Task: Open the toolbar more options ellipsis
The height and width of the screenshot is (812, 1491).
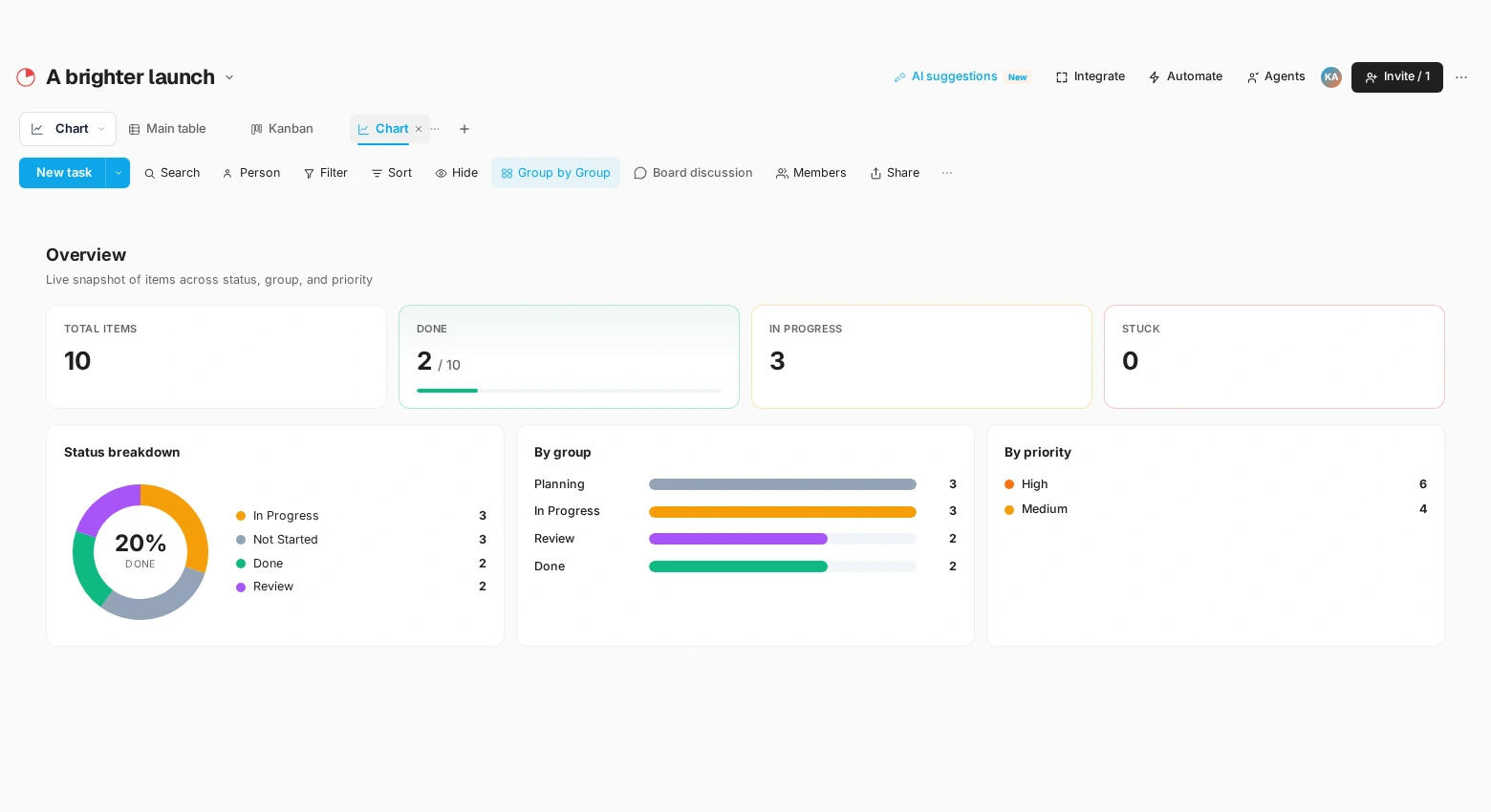Action: [x=947, y=173]
